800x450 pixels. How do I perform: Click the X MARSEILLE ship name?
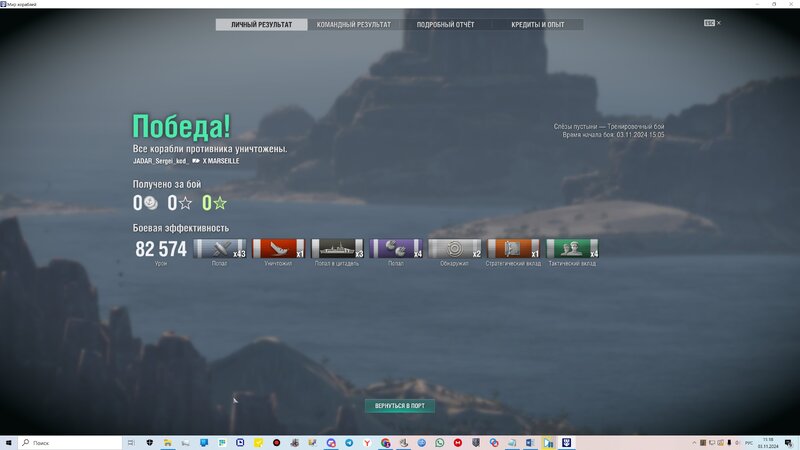[221, 161]
